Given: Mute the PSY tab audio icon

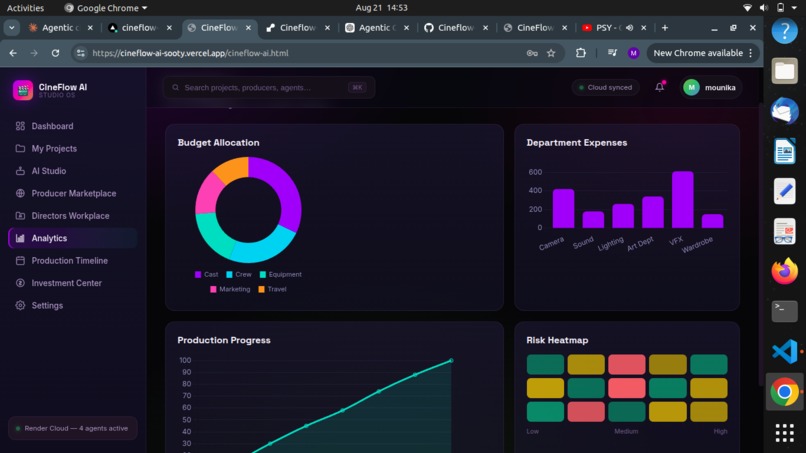Looking at the screenshot, I should (x=629, y=28).
